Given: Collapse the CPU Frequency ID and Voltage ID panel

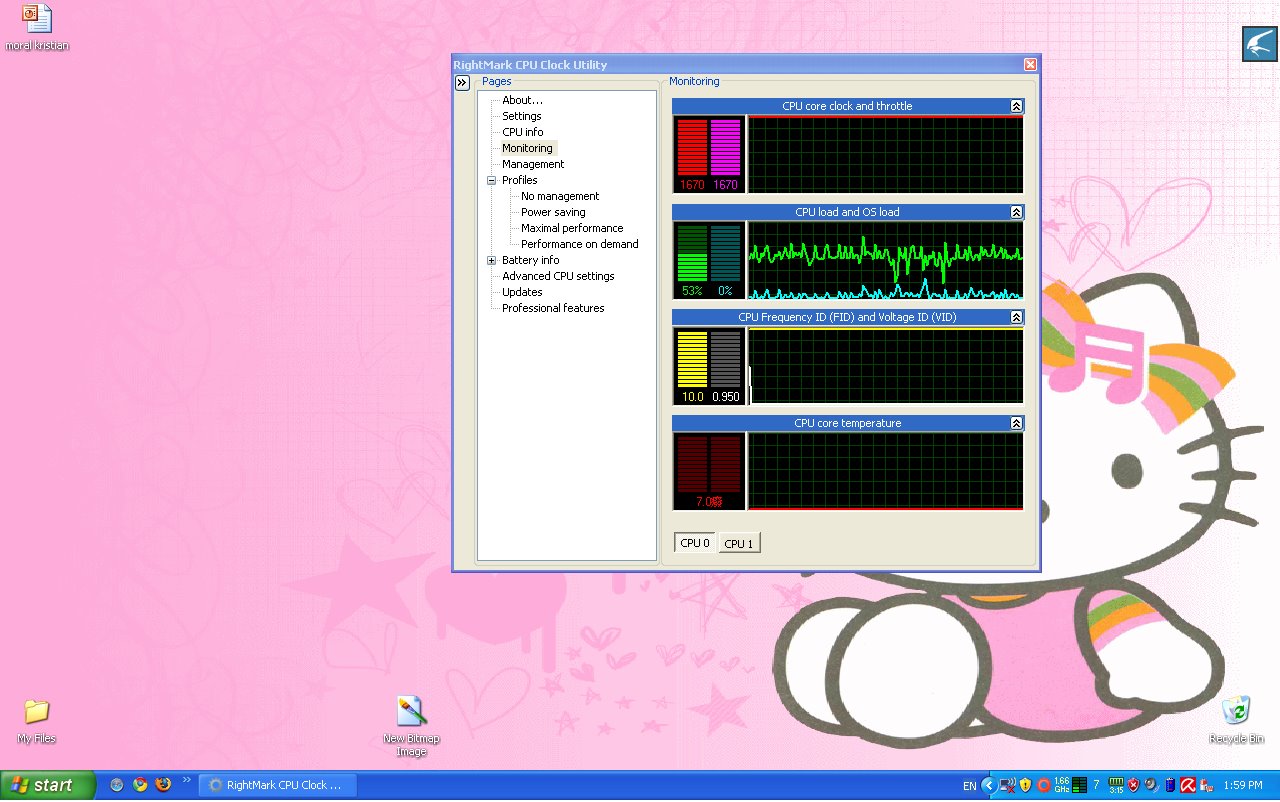Looking at the screenshot, I should [1016, 317].
